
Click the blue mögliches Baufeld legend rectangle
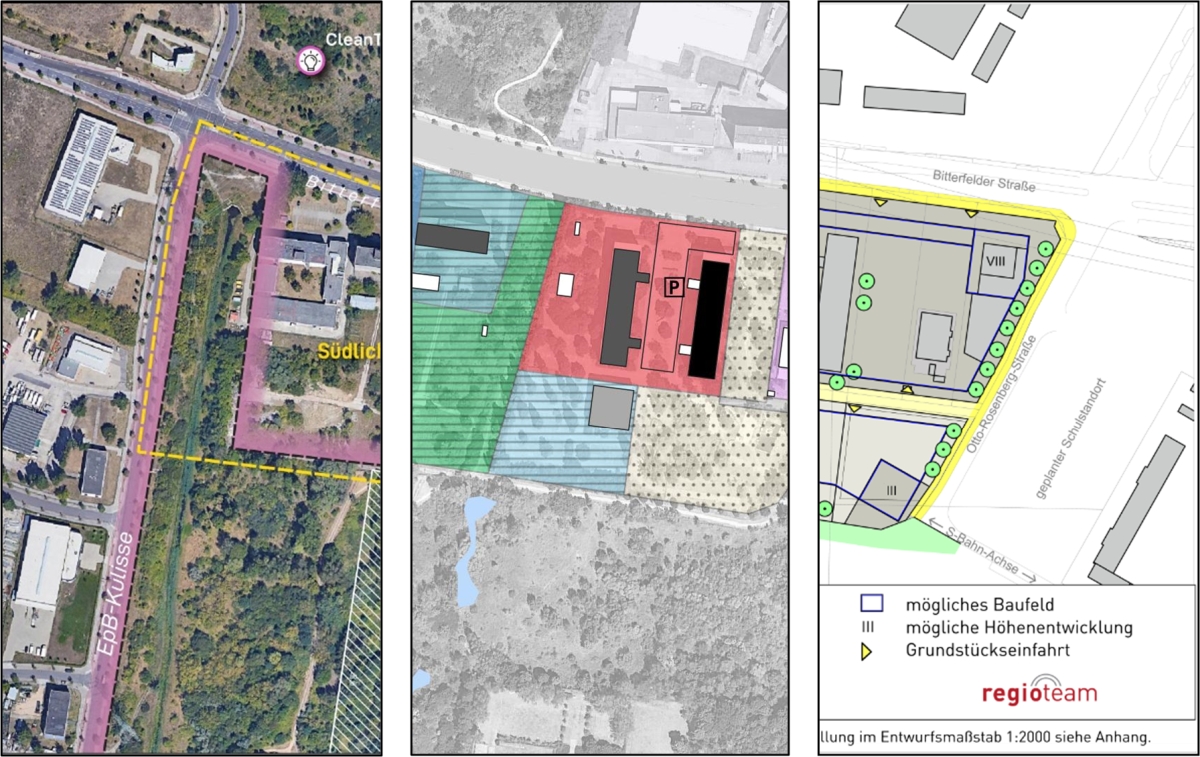869,603
